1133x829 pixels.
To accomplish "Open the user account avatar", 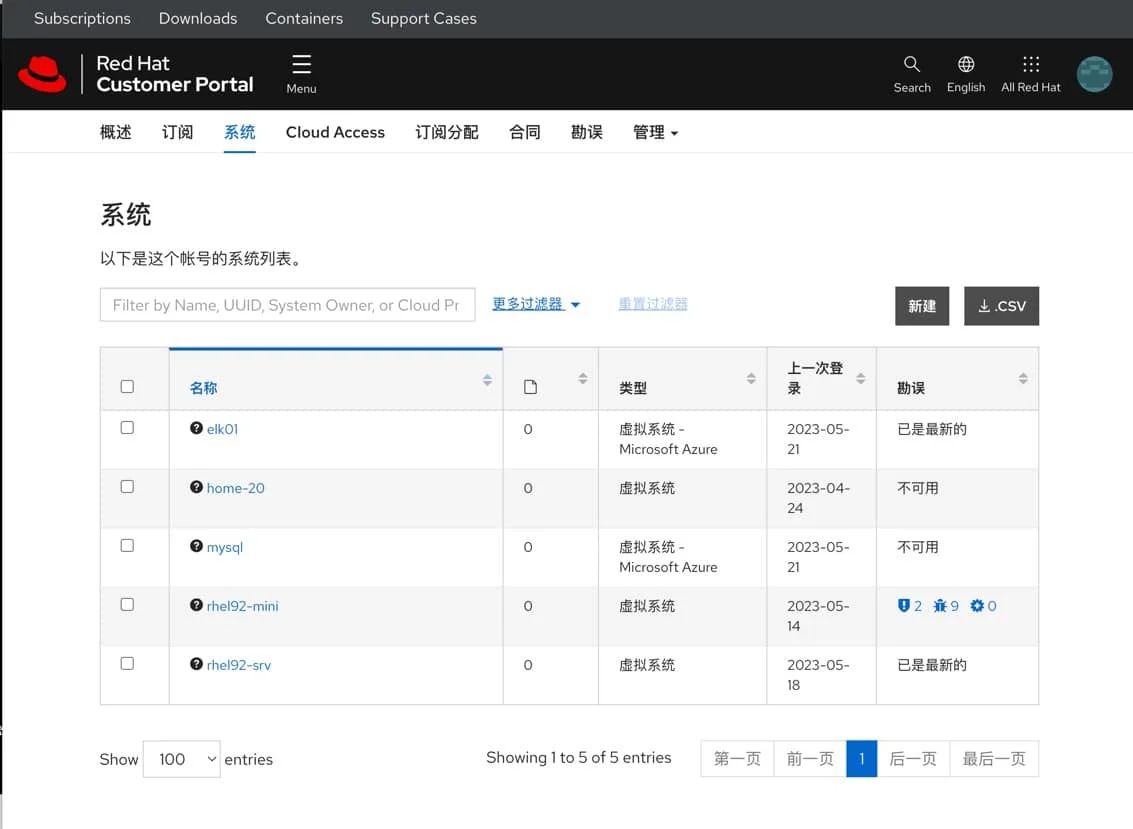I will coord(1094,73).
